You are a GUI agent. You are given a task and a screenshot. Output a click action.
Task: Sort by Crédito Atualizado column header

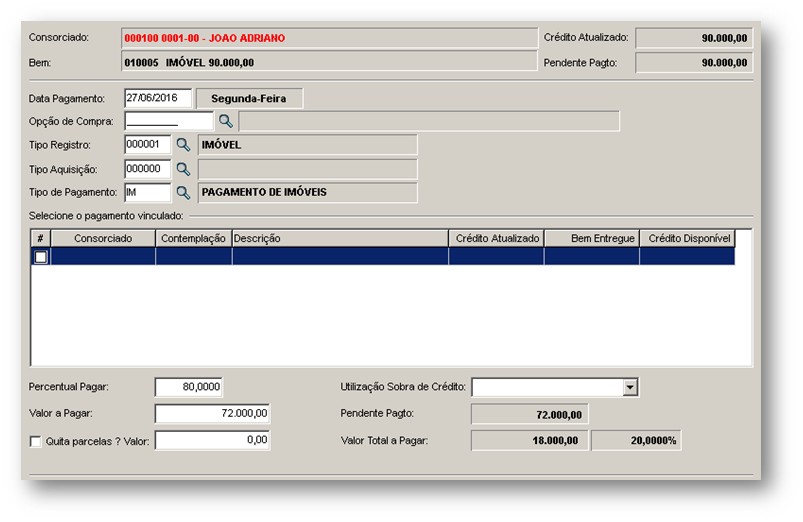[496, 238]
